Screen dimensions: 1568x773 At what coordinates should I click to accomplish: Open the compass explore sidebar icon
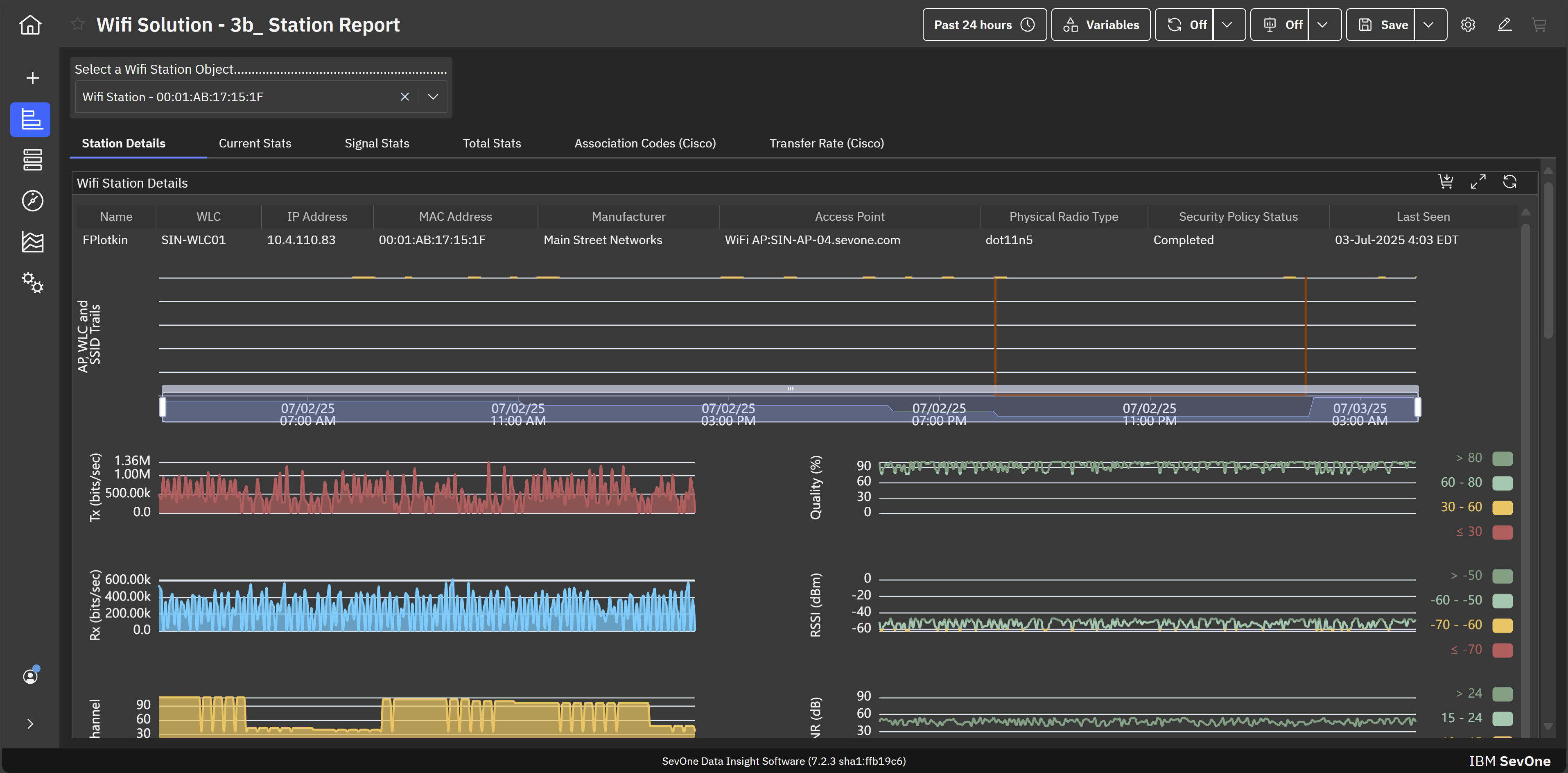tap(32, 201)
